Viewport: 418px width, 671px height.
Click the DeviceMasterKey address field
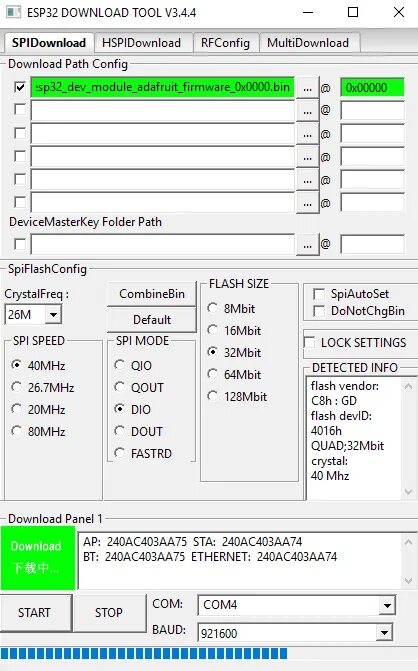click(x=372, y=244)
